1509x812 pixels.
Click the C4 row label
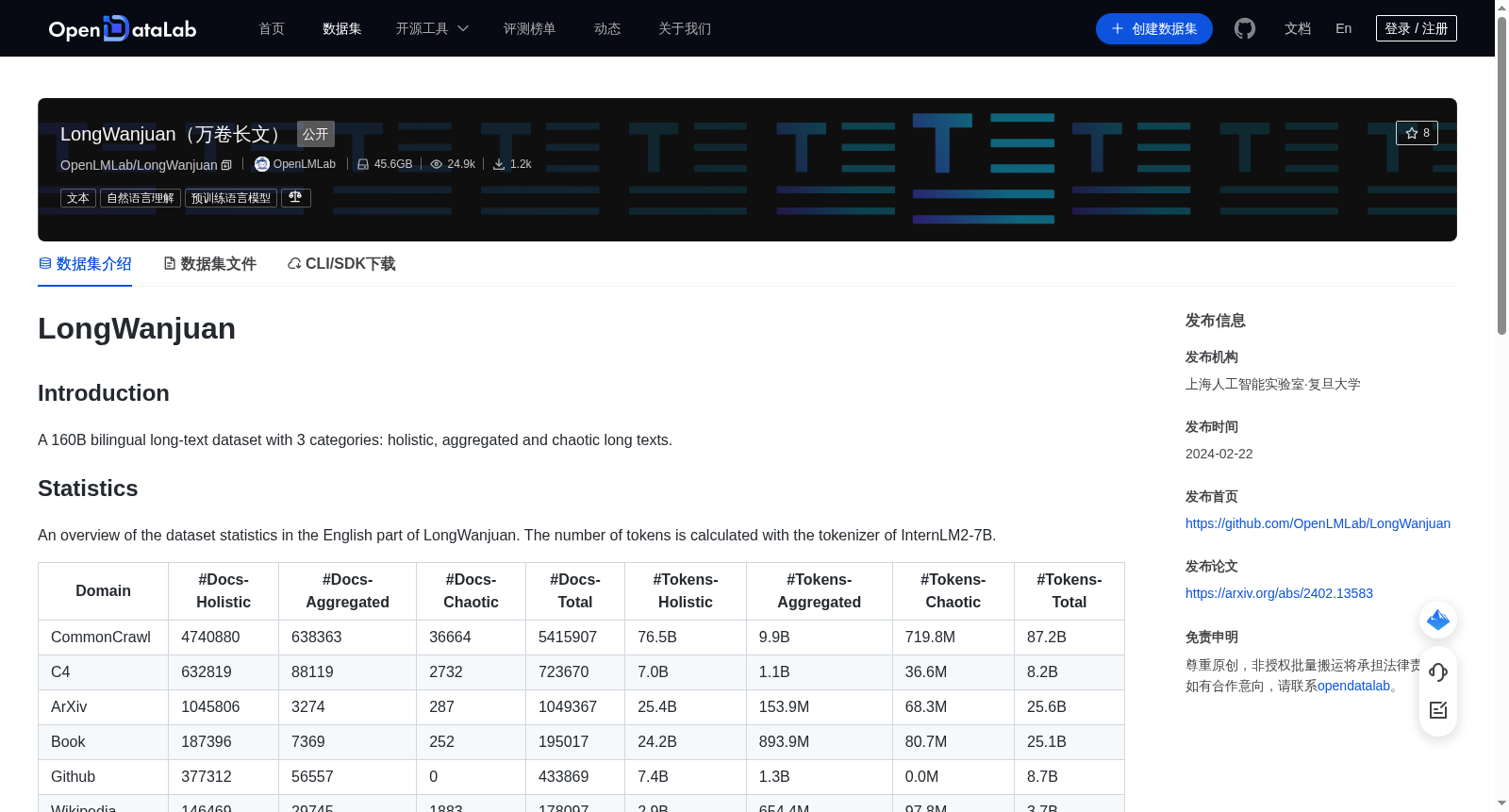coord(60,672)
